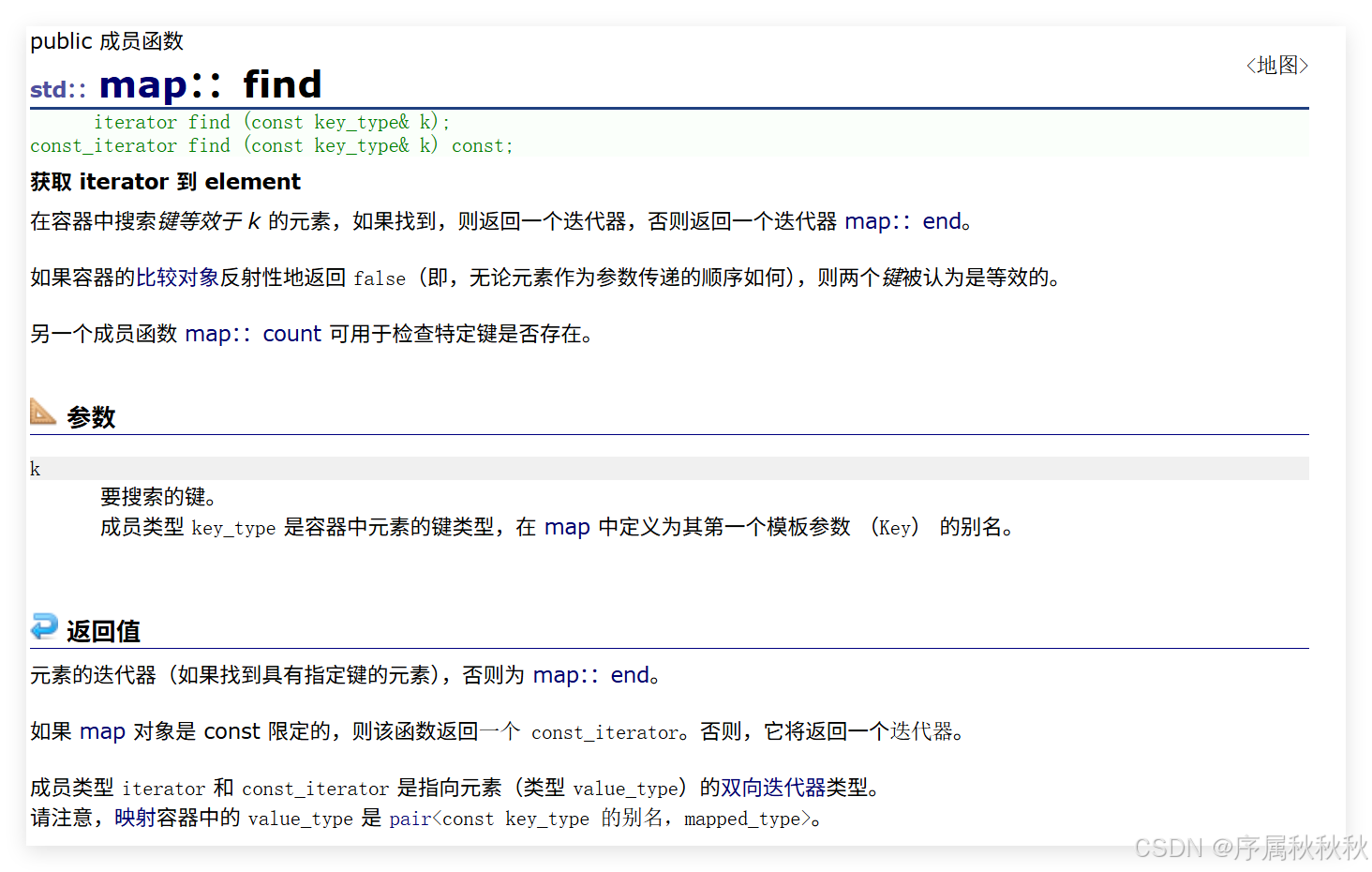The height and width of the screenshot is (872, 1372).
Task: Select the 返回值 section heading
Action: coord(103,631)
